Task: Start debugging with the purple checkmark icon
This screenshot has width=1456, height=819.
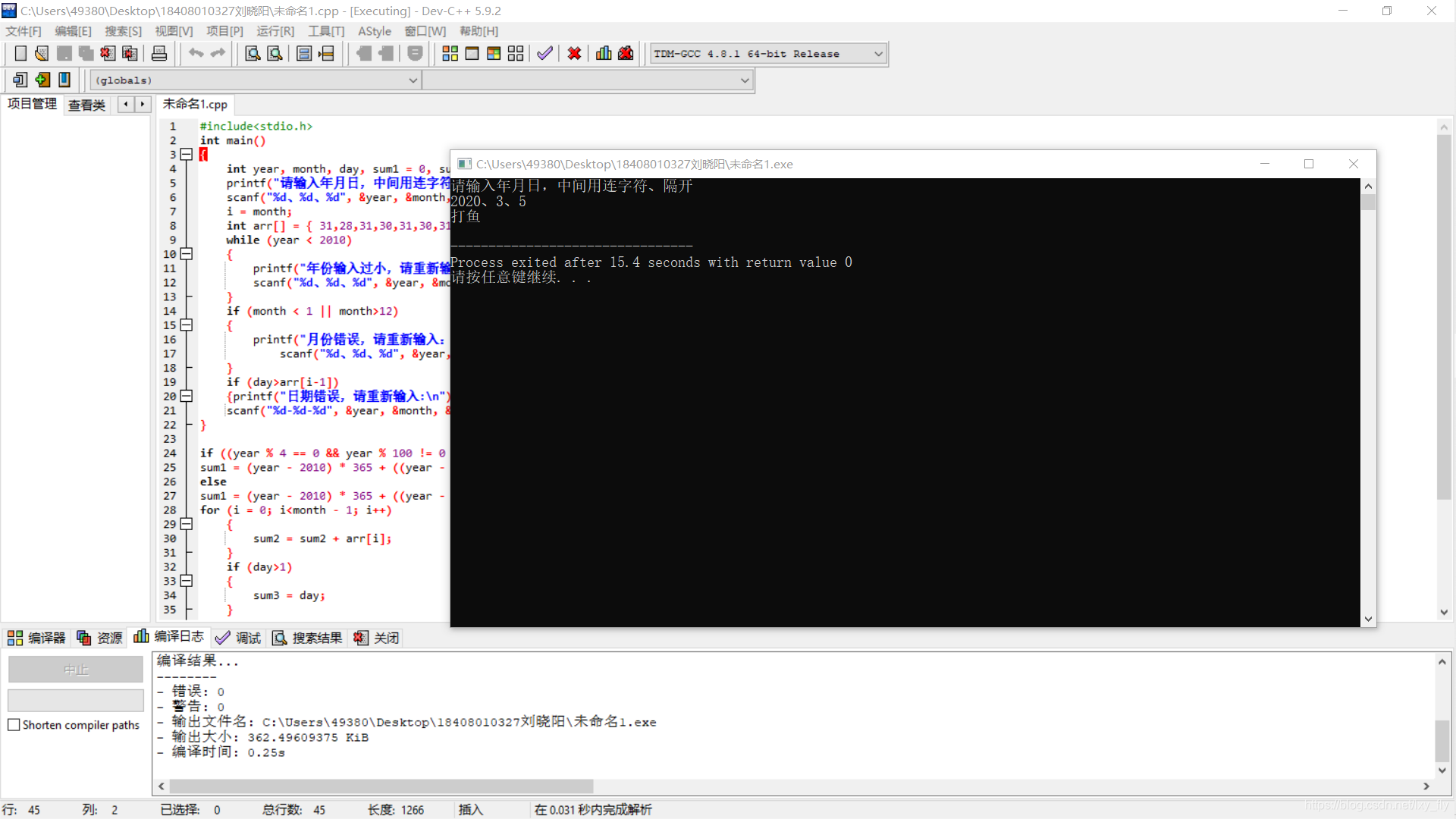Action: tap(544, 53)
